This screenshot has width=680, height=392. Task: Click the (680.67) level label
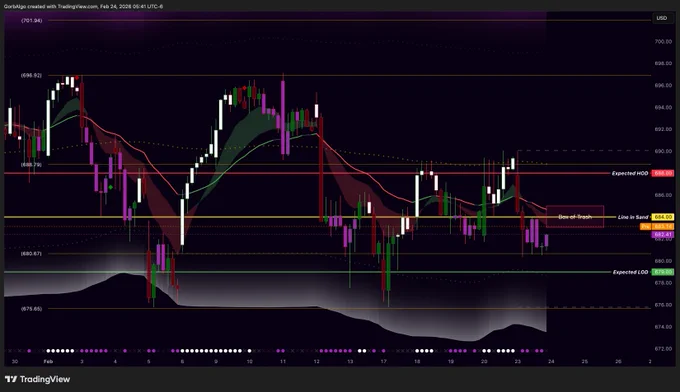tap(32, 253)
